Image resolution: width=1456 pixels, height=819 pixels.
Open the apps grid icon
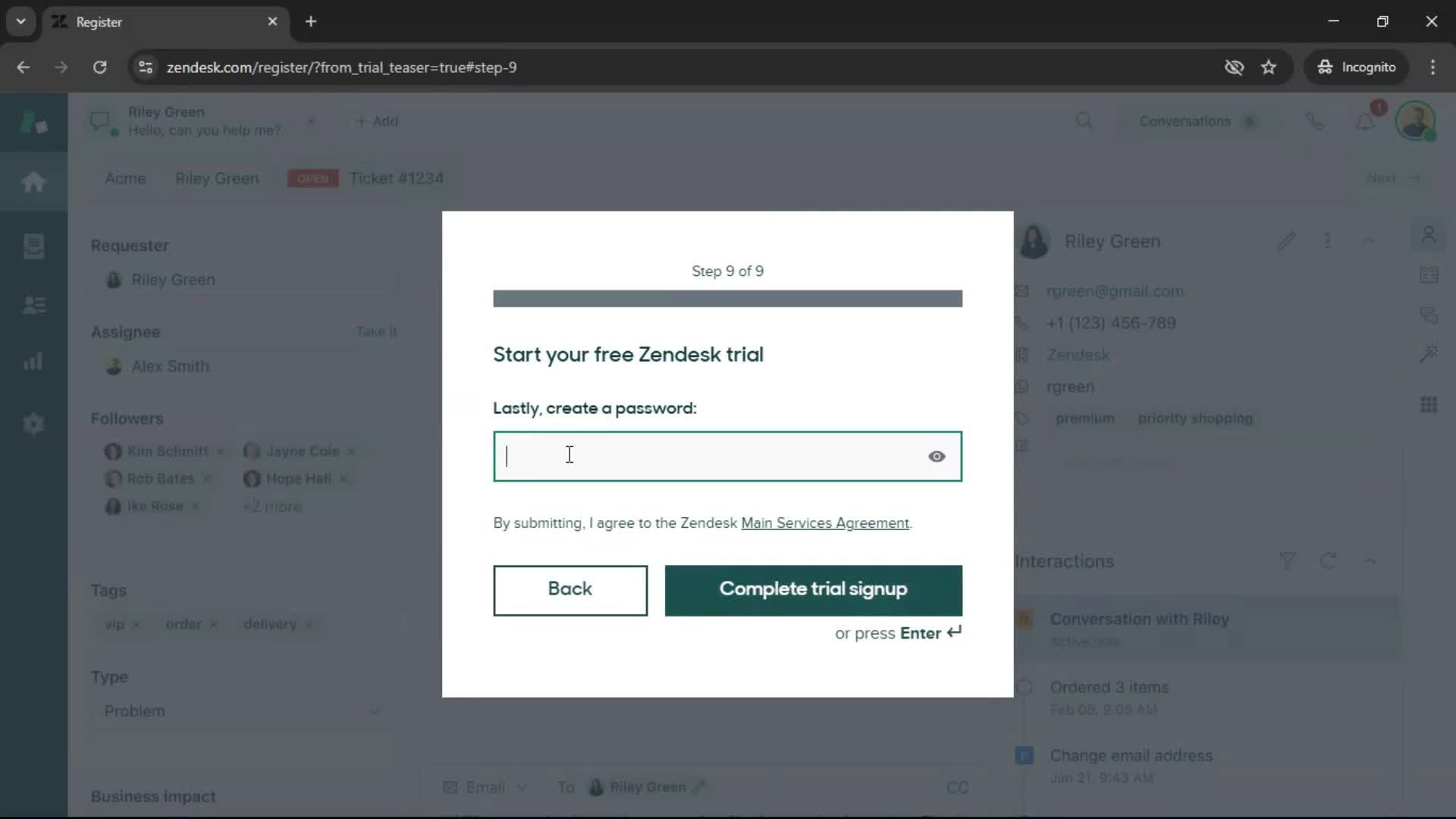[x=1429, y=405]
